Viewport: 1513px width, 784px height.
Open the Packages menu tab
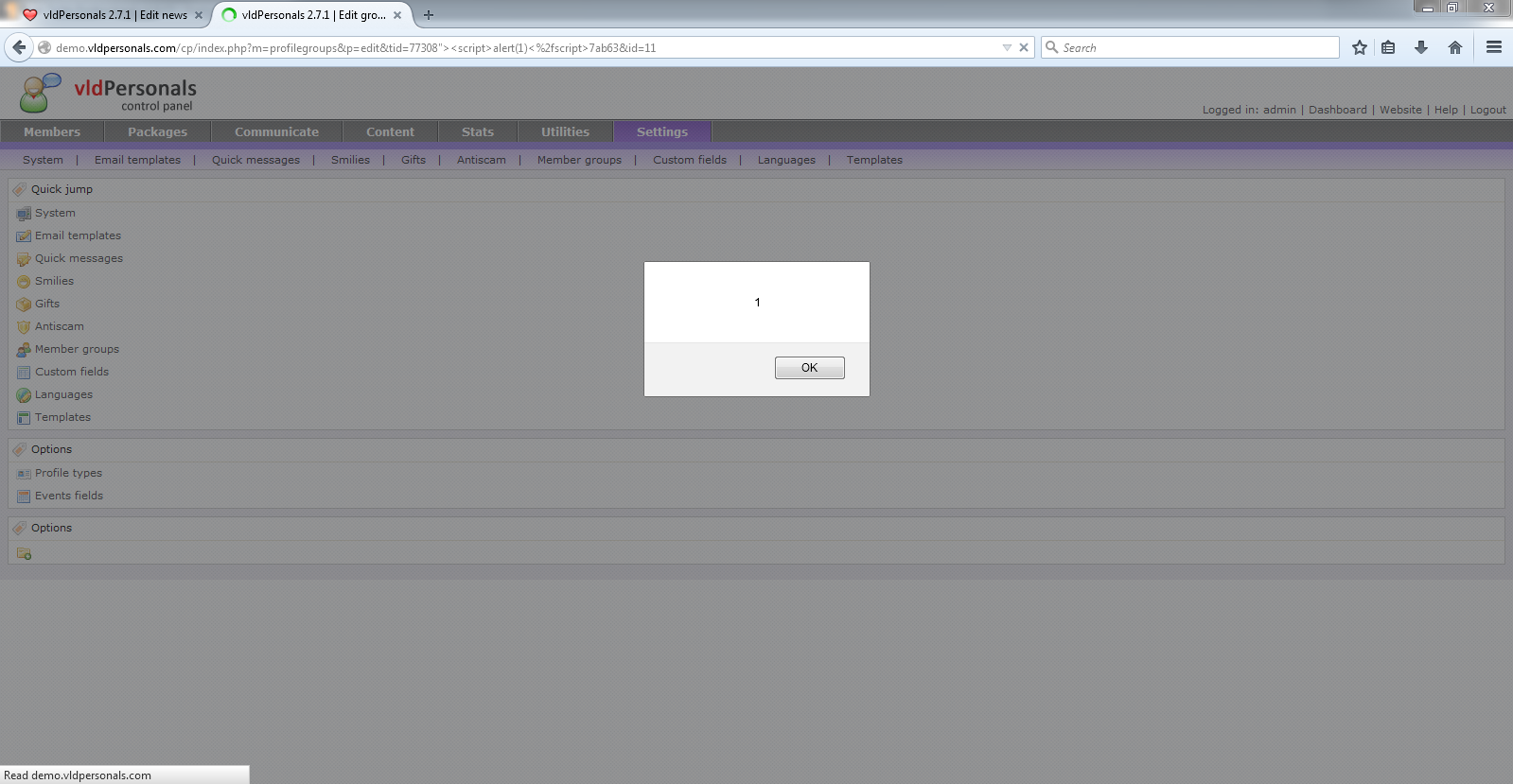click(157, 131)
